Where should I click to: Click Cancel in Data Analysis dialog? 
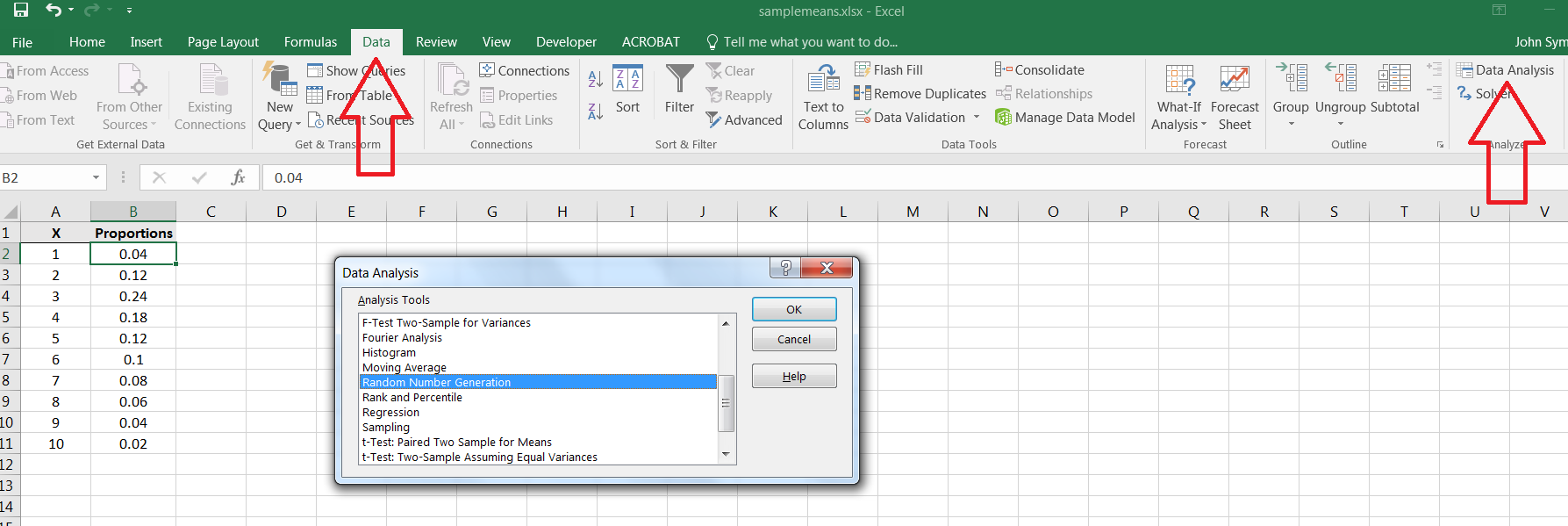[793, 340]
